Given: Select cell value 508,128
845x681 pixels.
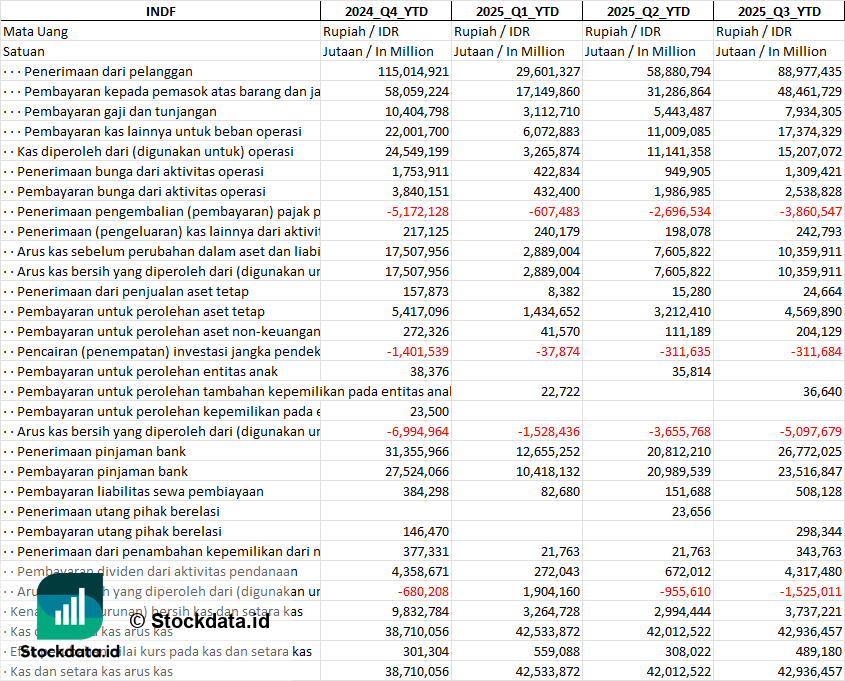Looking at the screenshot, I should pos(819,491).
